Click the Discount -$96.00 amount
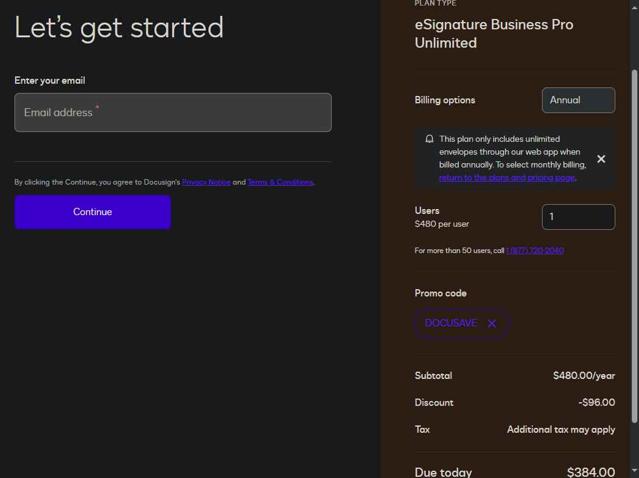Image resolution: width=639 pixels, height=478 pixels. click(x=596, y=403)
